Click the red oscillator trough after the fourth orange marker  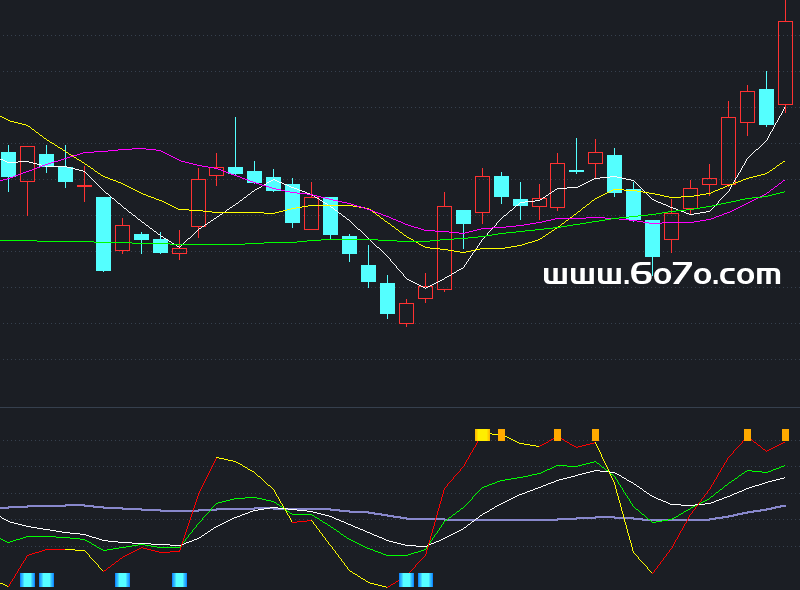[653, 573]
